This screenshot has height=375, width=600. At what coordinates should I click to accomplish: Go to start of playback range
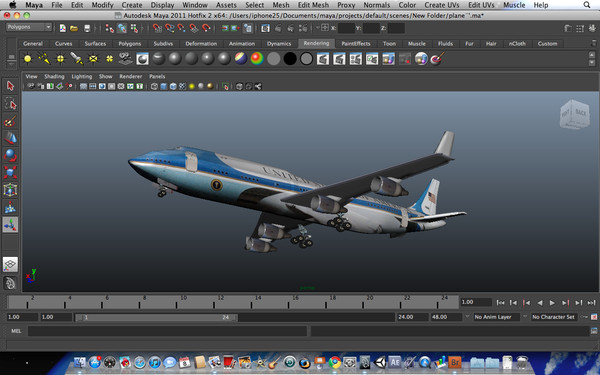(x=500, y=303)
